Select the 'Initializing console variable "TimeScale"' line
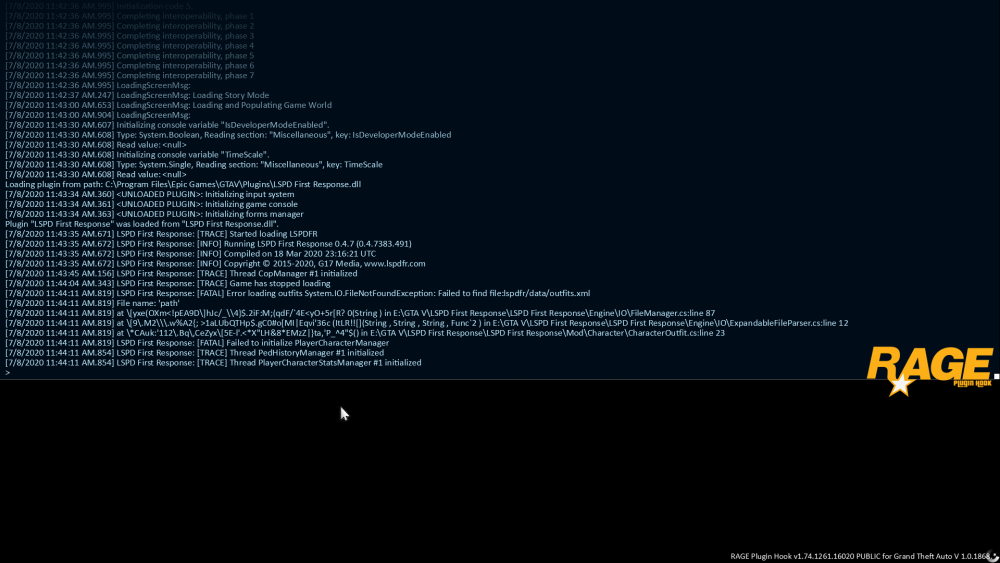This screenshot has height=563, width=1000. 137,155
